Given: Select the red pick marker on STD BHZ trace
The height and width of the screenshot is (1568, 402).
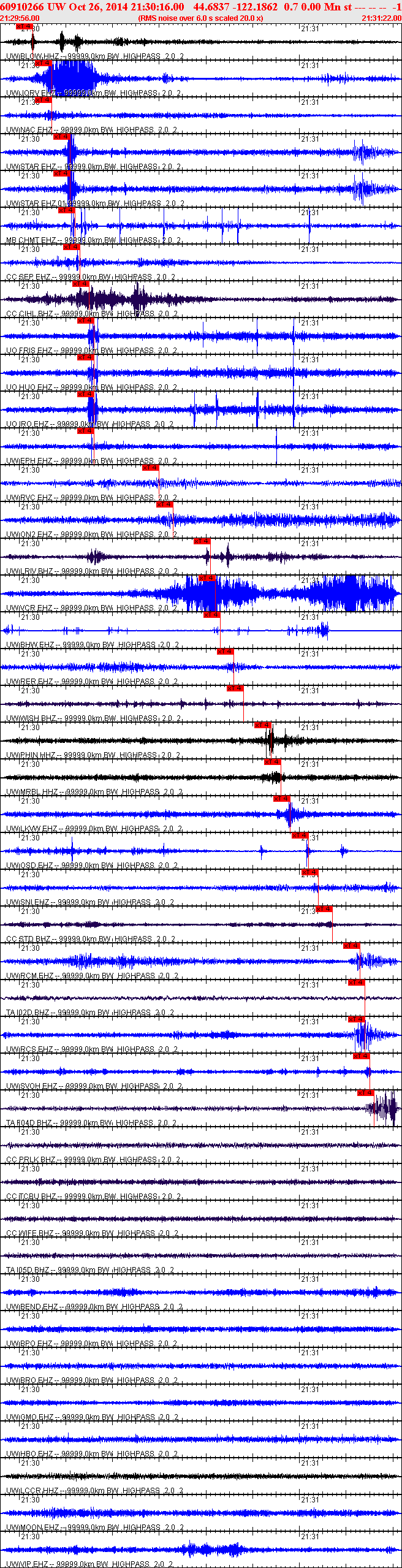Looking at the screenshot, I should [x=324, y=909].
